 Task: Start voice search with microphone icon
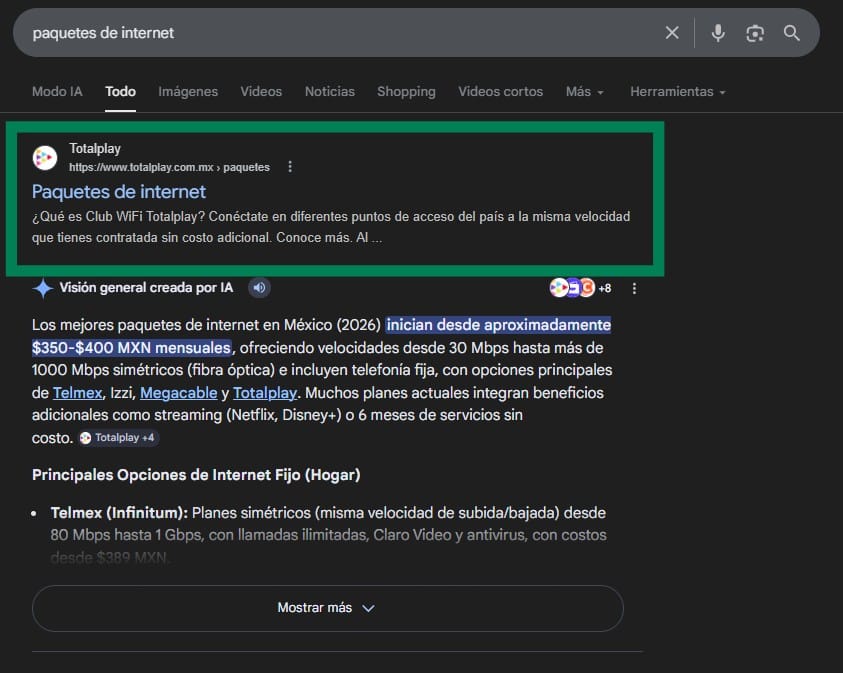718,33
